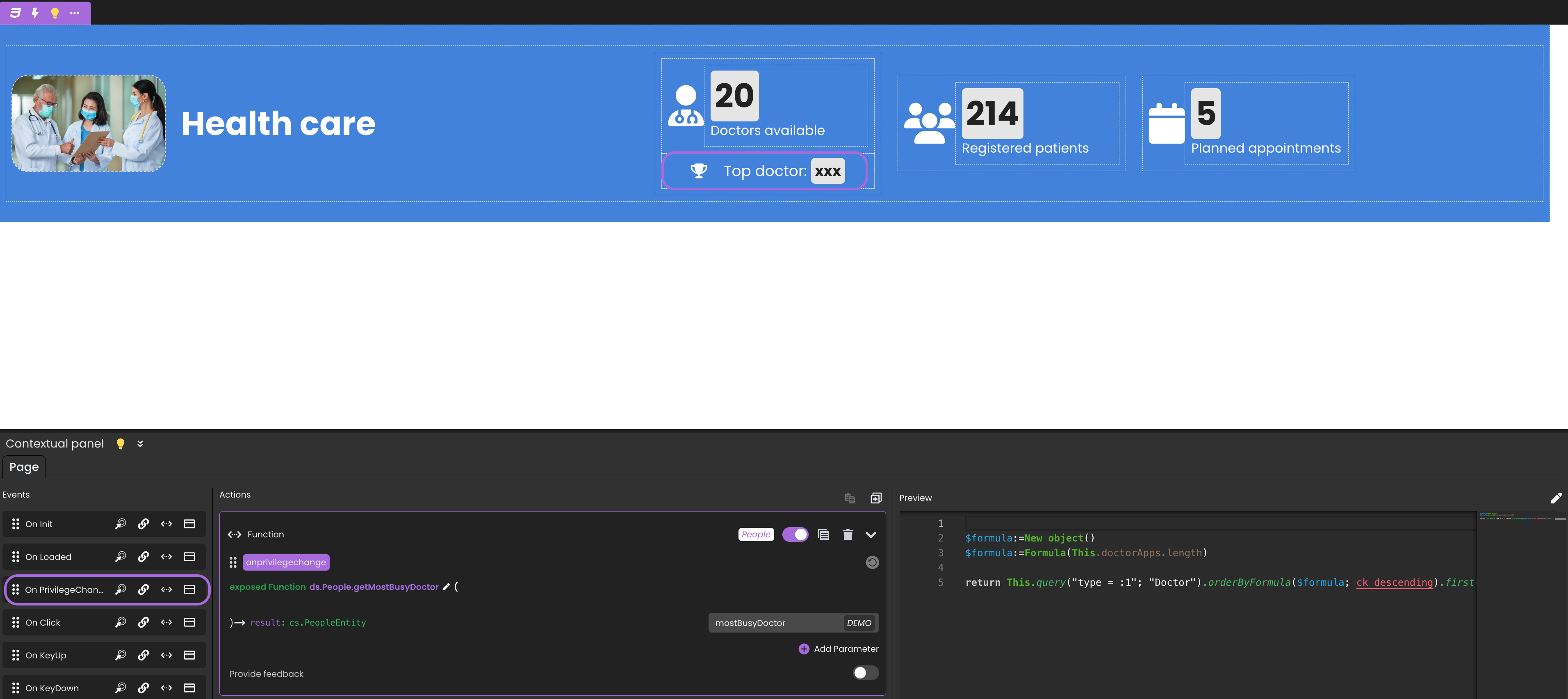Open the three-dots menu in the top toolbar
This screenshot has height=699, width=1568.
(x=74, y=13)
